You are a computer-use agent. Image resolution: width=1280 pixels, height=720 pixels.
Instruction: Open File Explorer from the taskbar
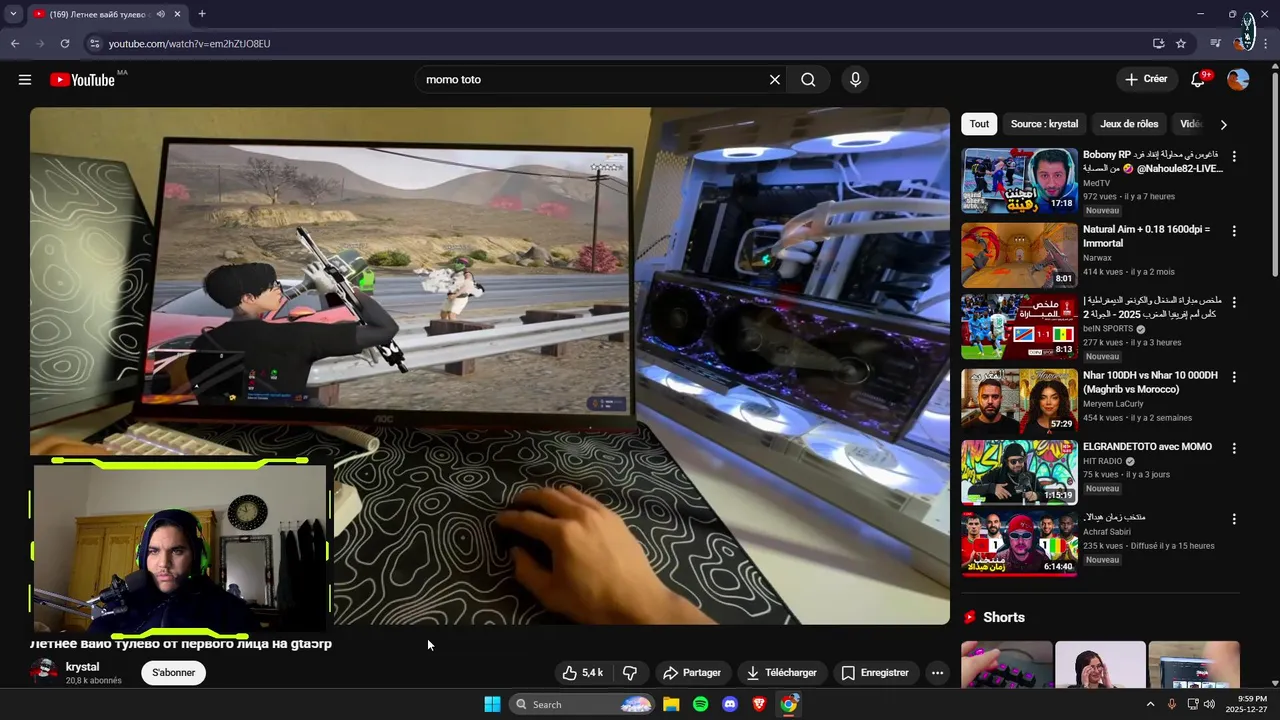671,704
